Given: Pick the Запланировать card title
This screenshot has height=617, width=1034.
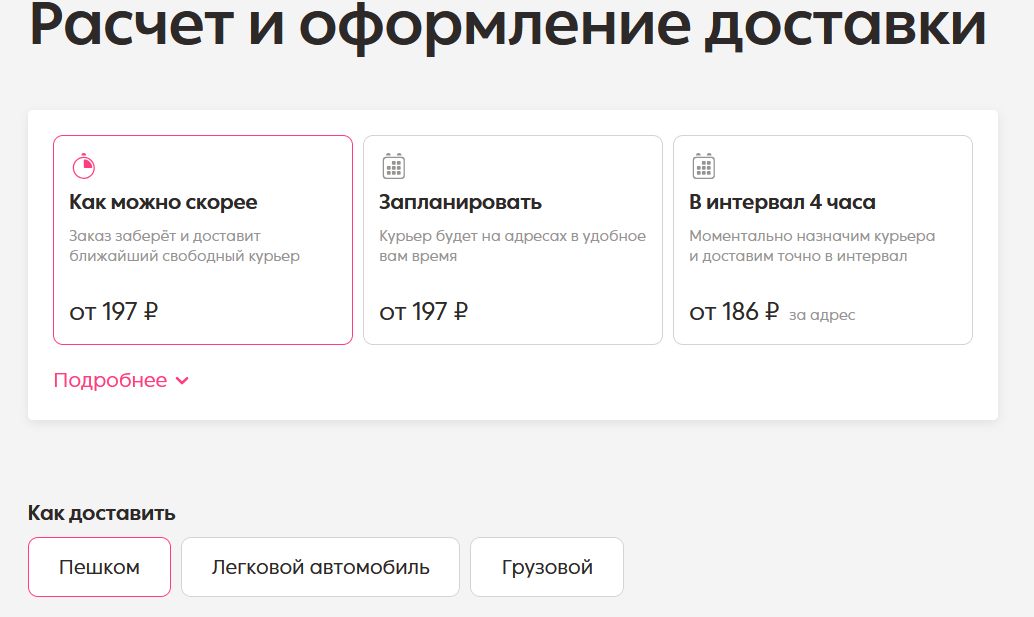Looking at the screenshot, I should [460, 202].
